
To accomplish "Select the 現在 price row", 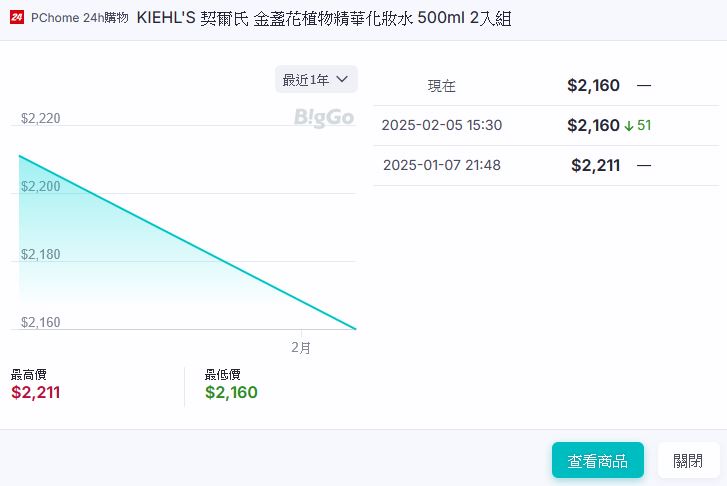I will (545, 86).
